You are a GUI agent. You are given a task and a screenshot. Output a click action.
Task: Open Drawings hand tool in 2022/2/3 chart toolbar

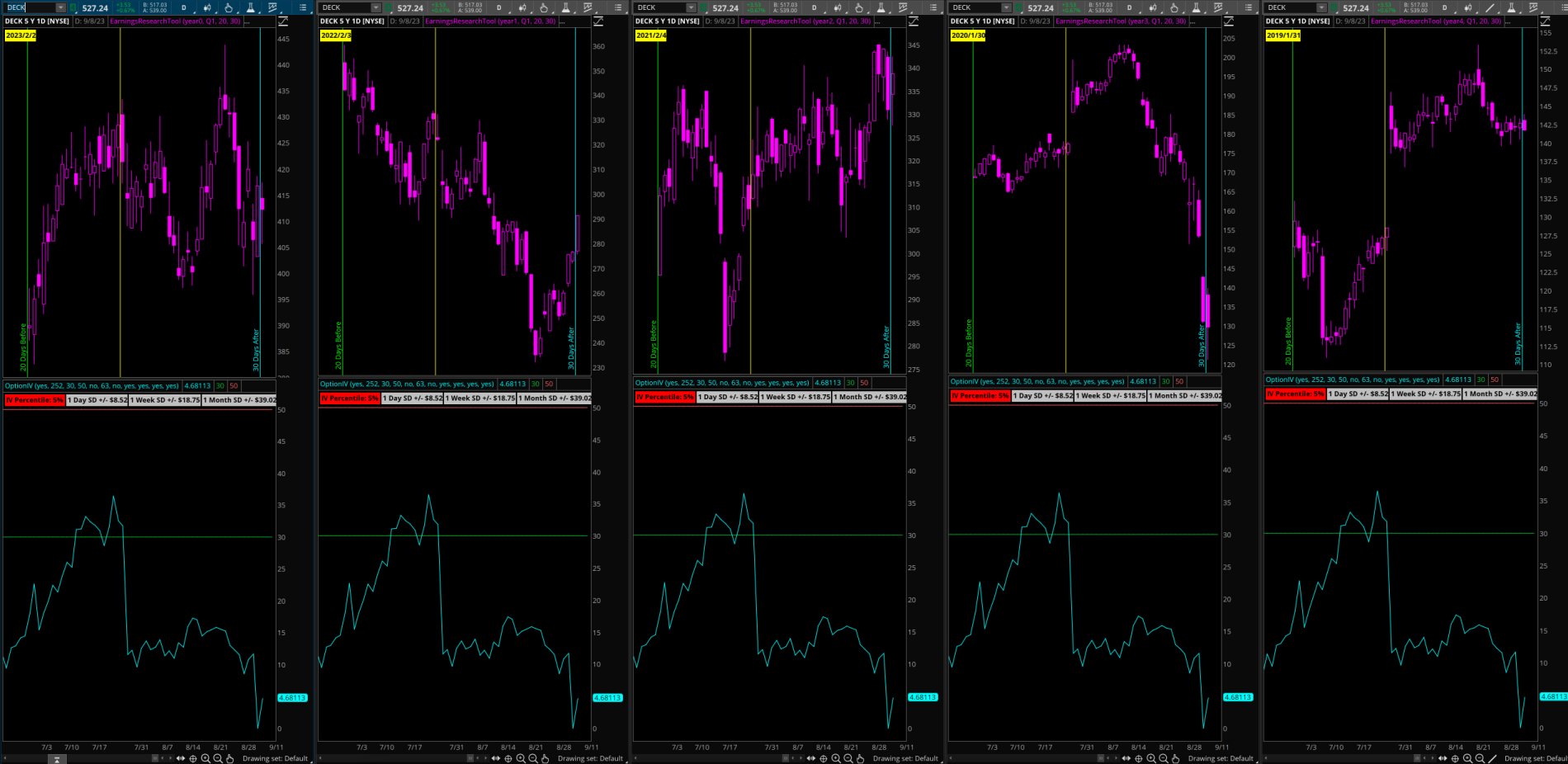click(544, 7)
